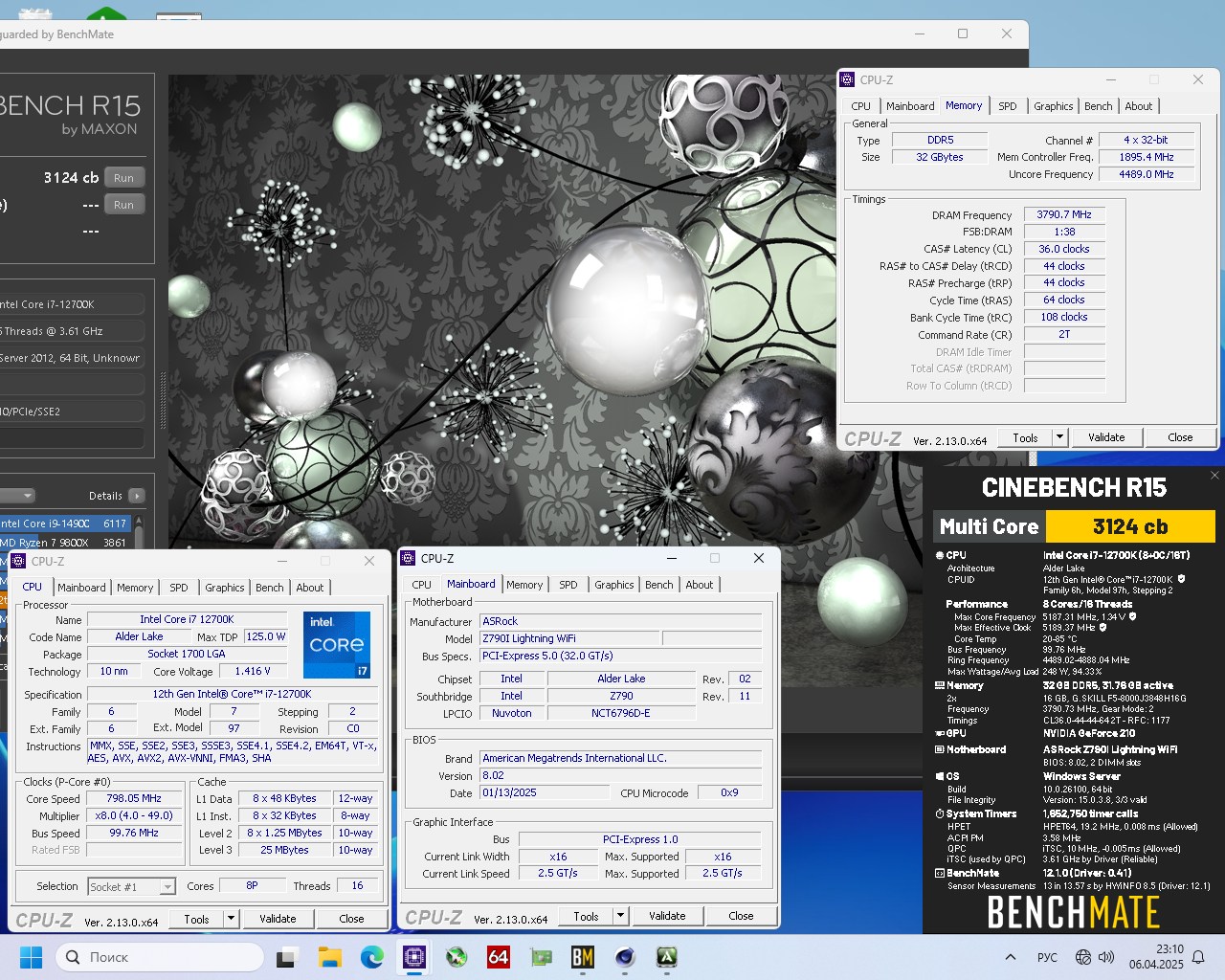
Task: Open the green A application on the taskbar
Action: pos(667,957)
